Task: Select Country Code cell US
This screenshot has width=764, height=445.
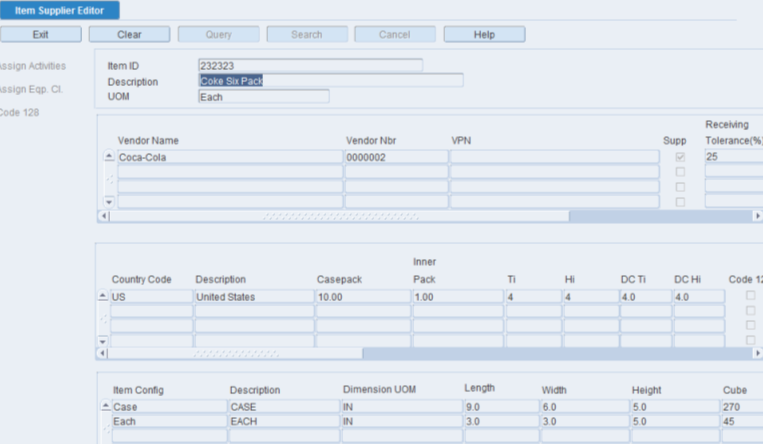Action: click(x=152, y=297)
